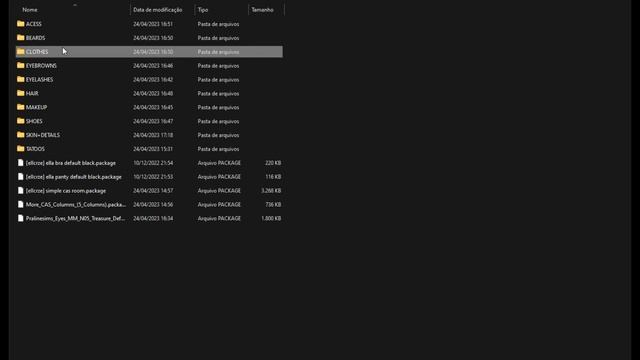Click 'Arquivo PACKAGE' type in simple cas room row
640x360 pixels.
[x=219, y=191]
